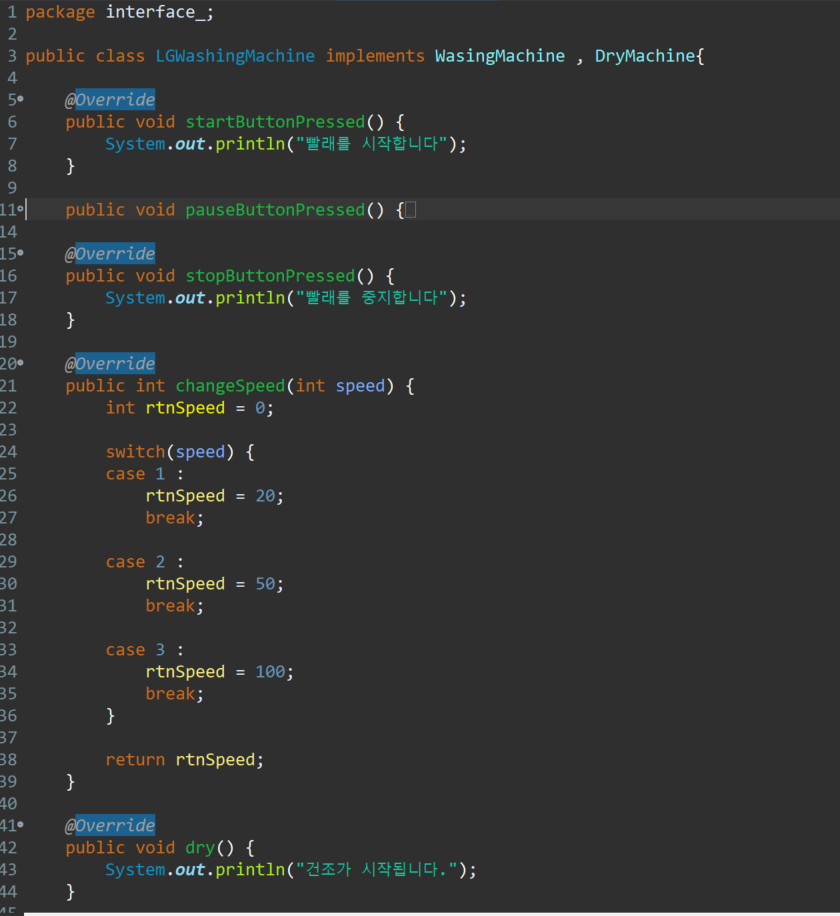This screenshot has width=840, height=916.
Task: Click 'case 2' on line 29
Action: (x=135, y=562)
